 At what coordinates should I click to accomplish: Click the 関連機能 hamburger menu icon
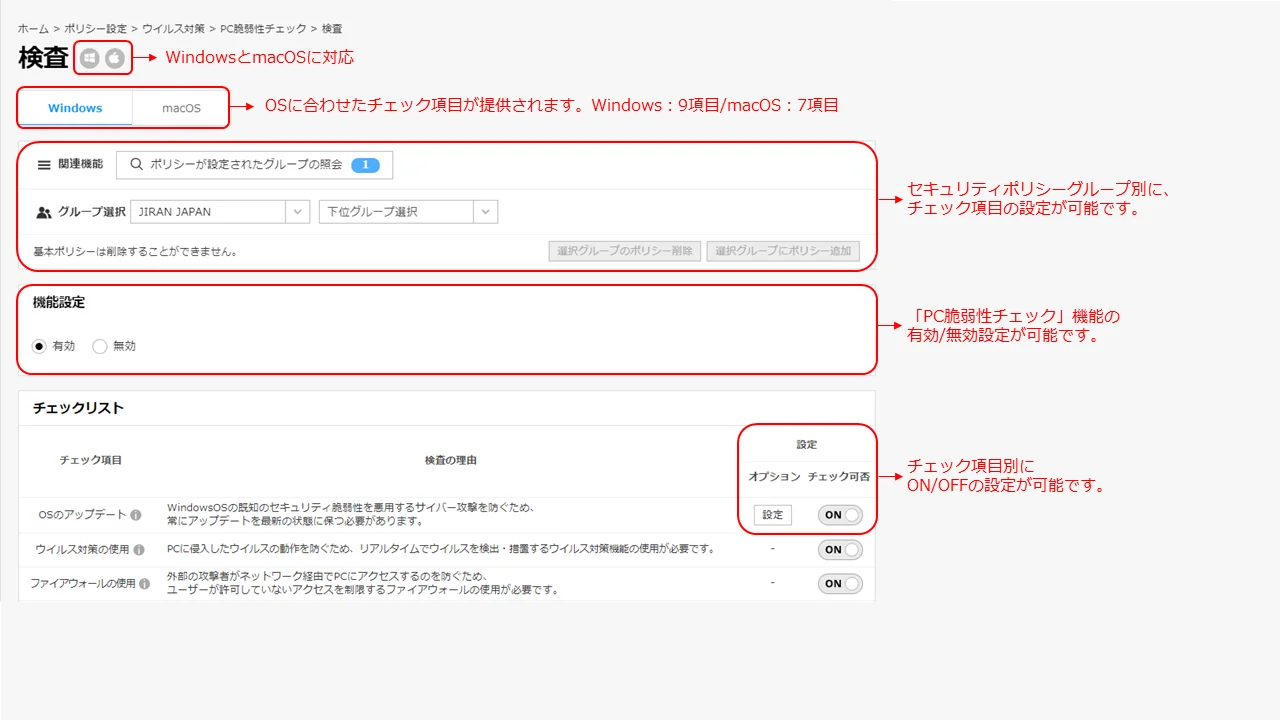[x=44, y=165]
